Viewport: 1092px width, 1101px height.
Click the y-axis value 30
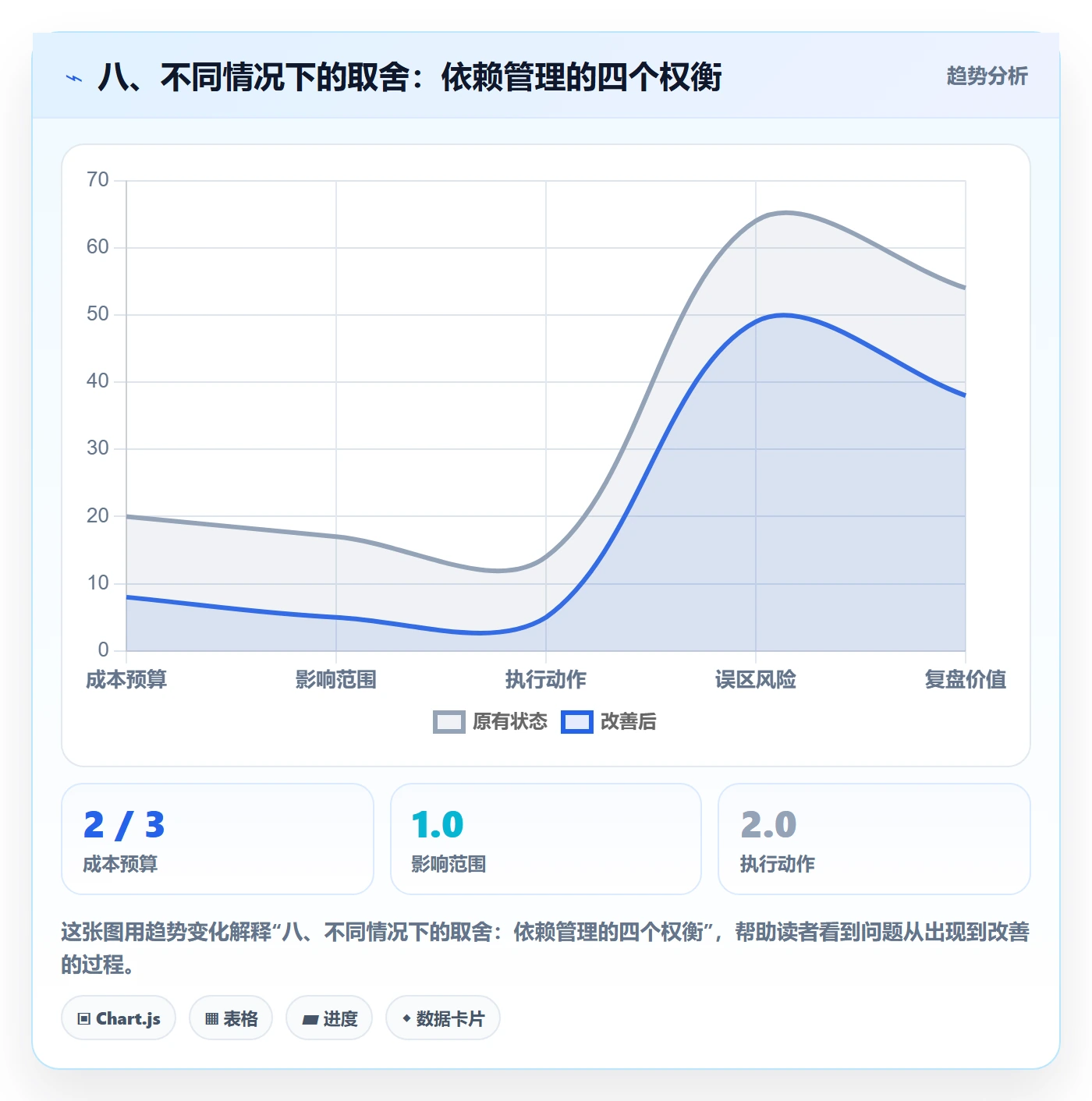coord(98,448)
